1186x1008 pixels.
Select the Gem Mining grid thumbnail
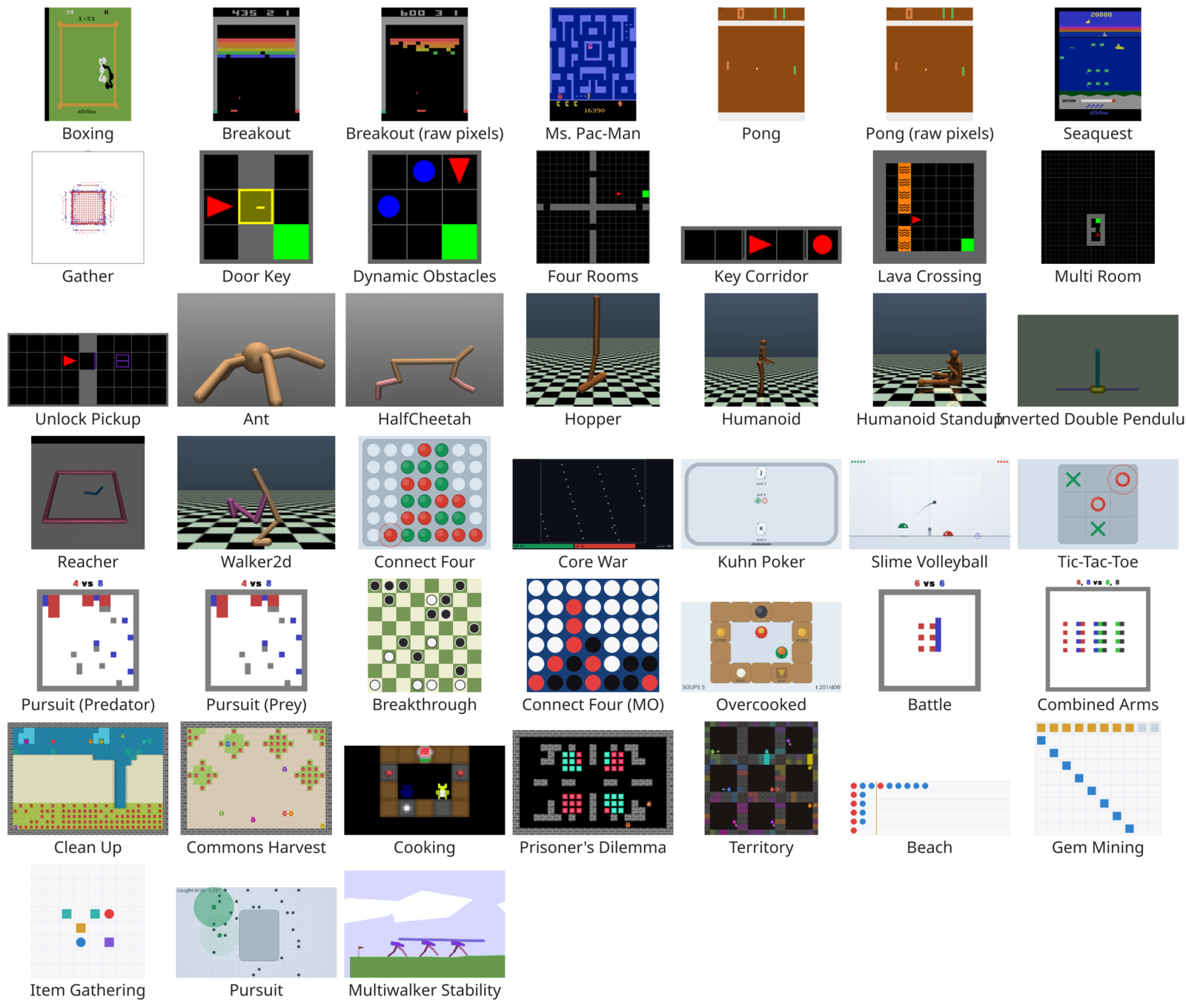1098,779
